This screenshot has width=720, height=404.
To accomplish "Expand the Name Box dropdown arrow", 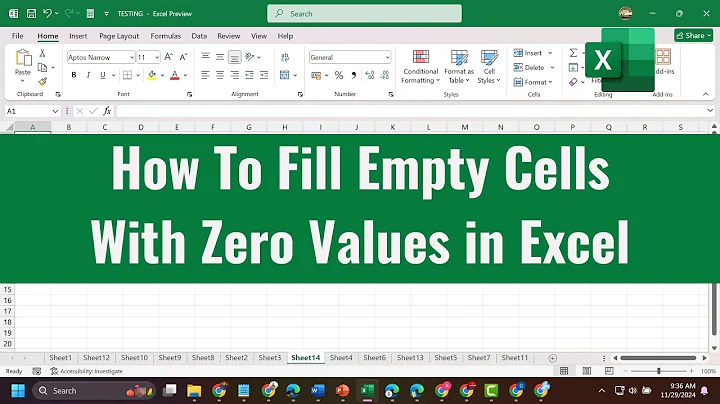I will 55,111.
